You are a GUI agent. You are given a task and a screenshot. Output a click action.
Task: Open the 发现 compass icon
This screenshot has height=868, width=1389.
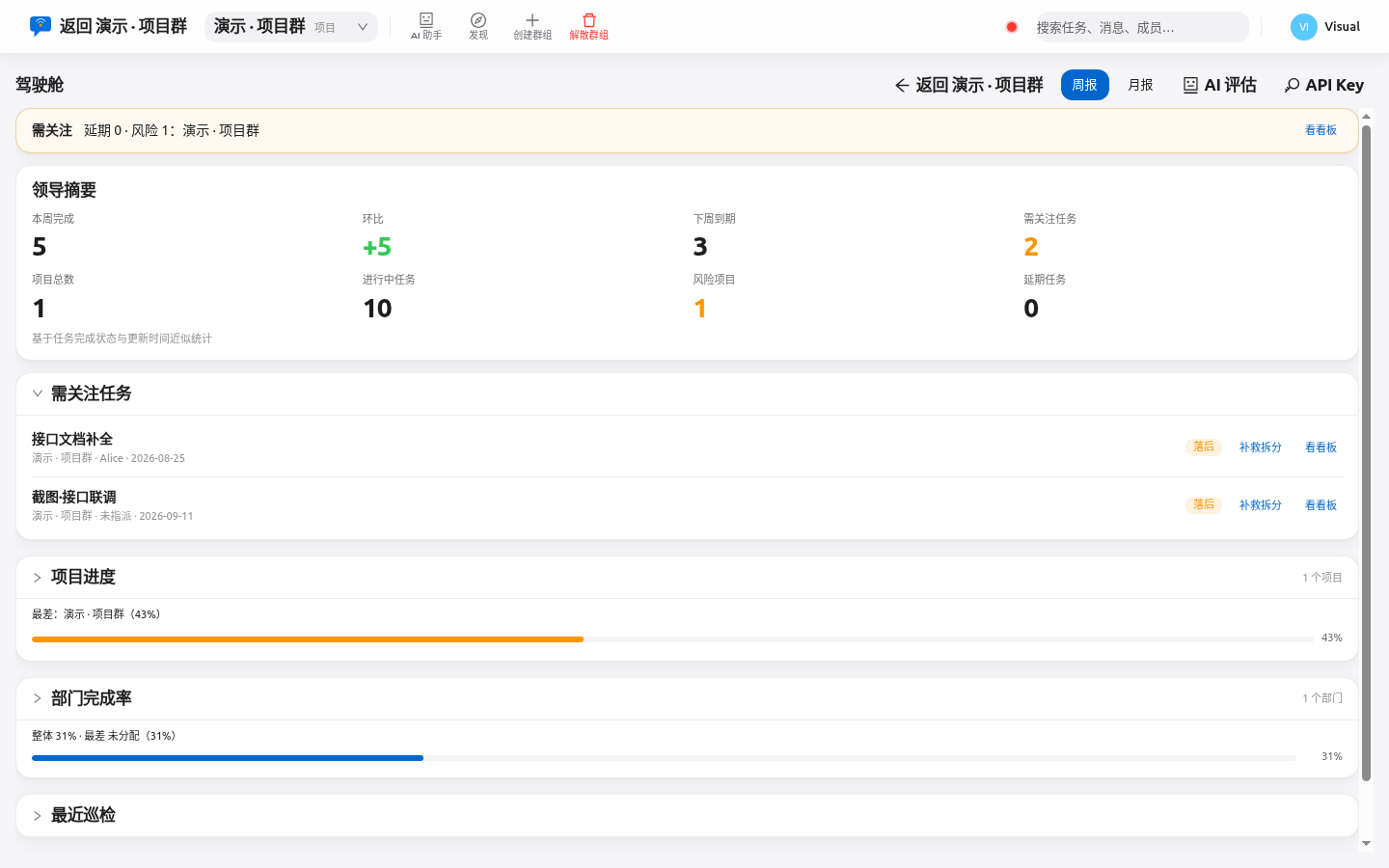tap(478, 26)
